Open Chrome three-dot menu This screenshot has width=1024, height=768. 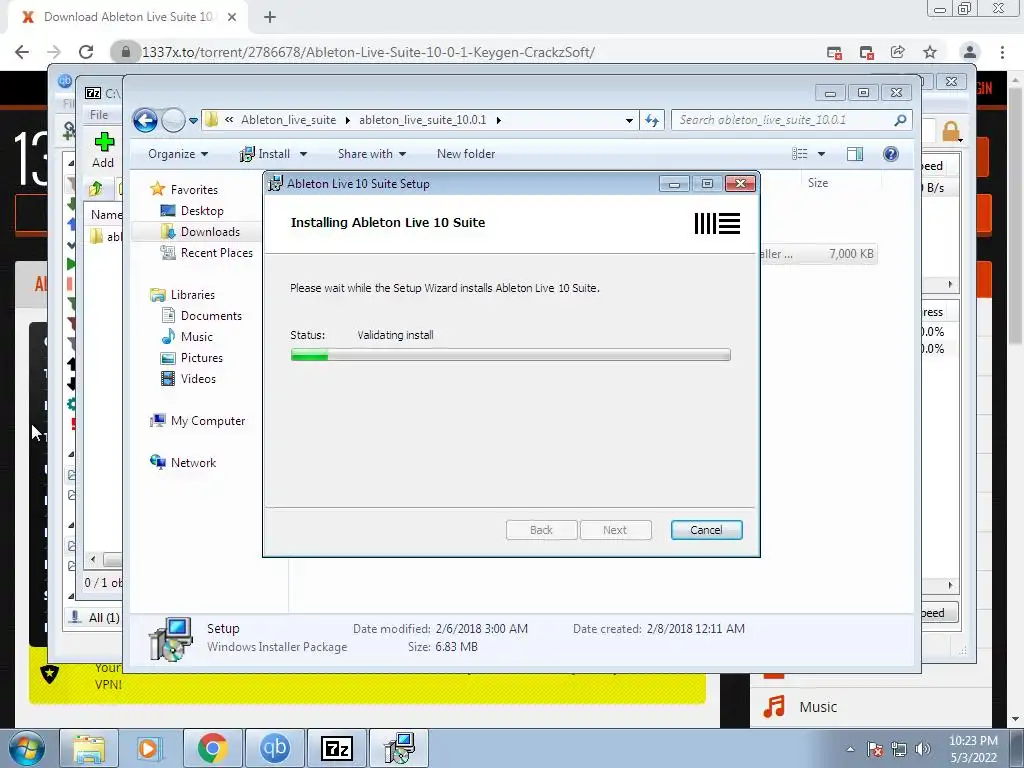pos(1002,52)
